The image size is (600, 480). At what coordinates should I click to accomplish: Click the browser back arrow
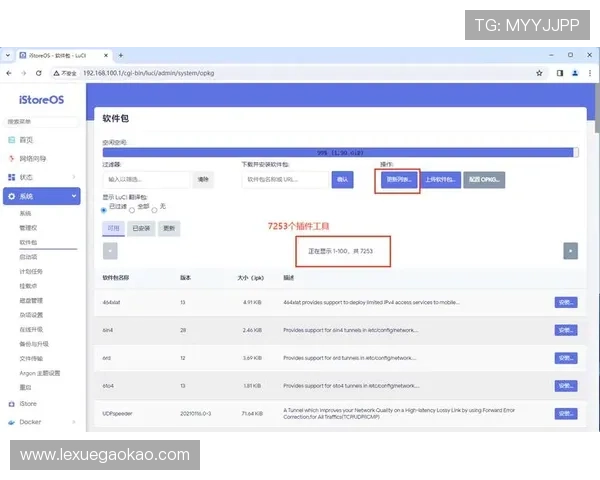10,73
